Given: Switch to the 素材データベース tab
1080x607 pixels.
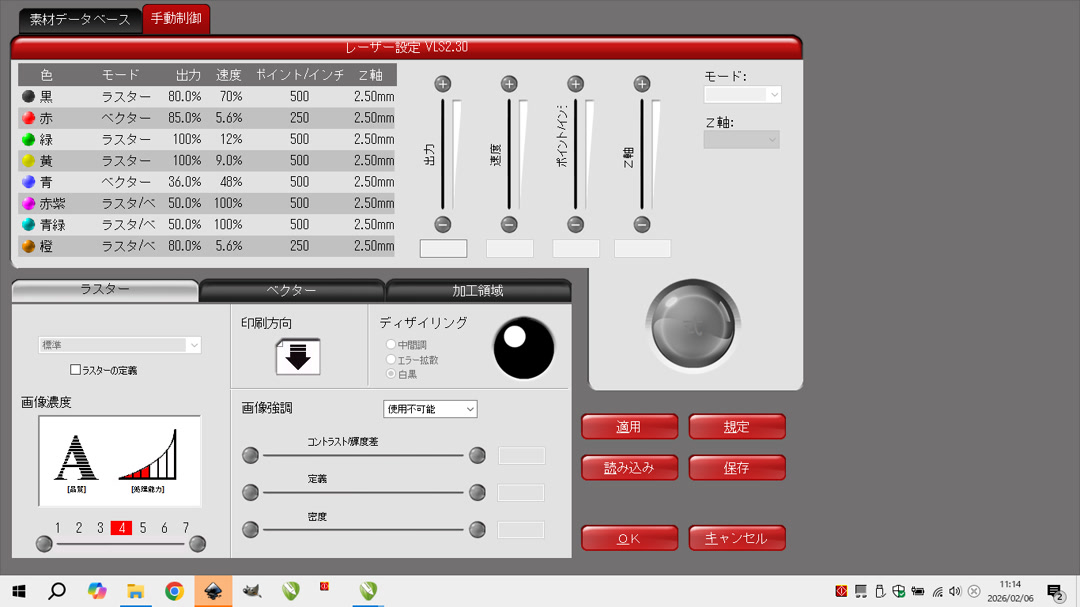Looking at the screenshot, I should [80, 19].
